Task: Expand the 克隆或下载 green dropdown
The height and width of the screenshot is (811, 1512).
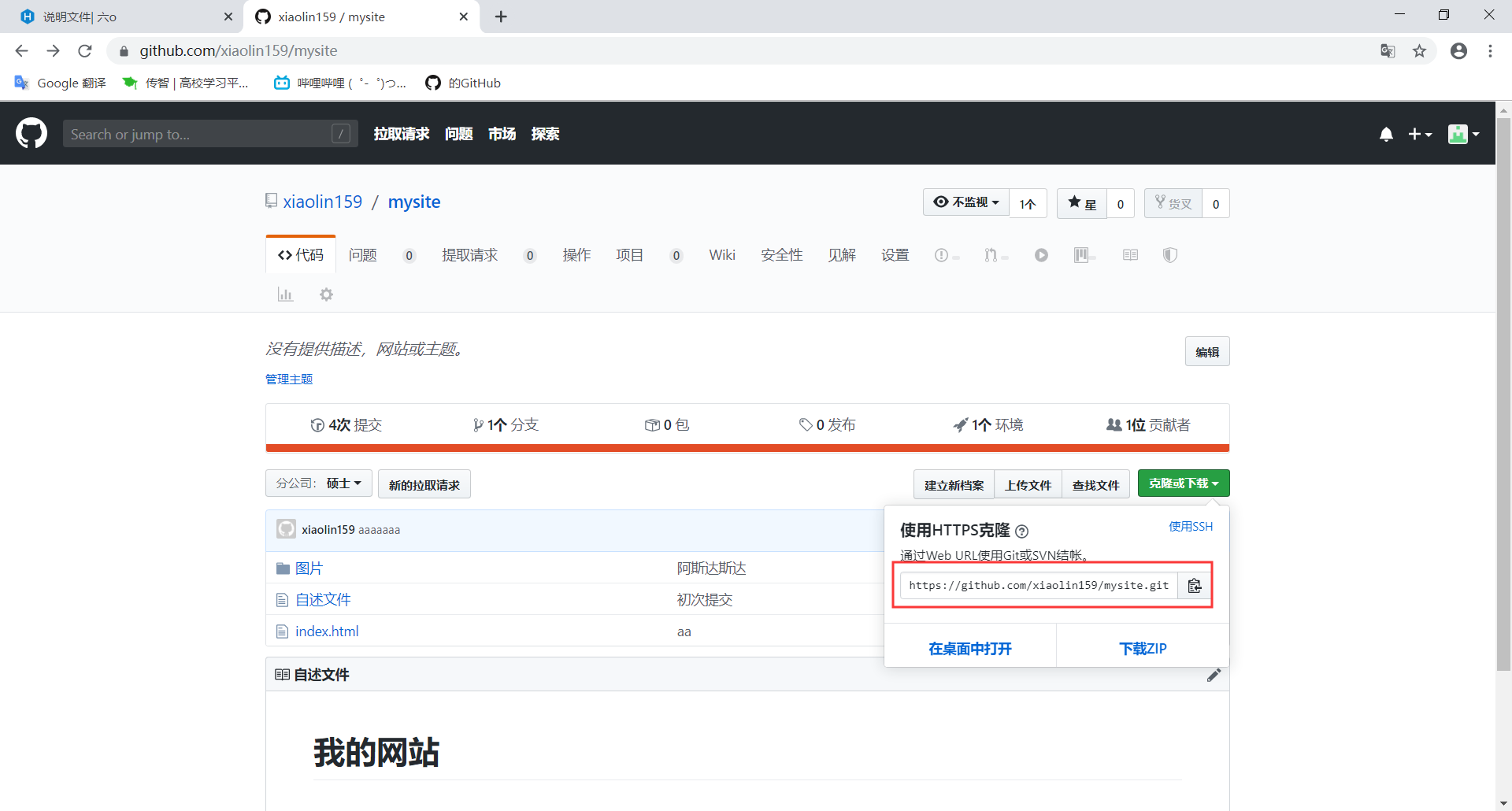Action: coord(1184,483)
